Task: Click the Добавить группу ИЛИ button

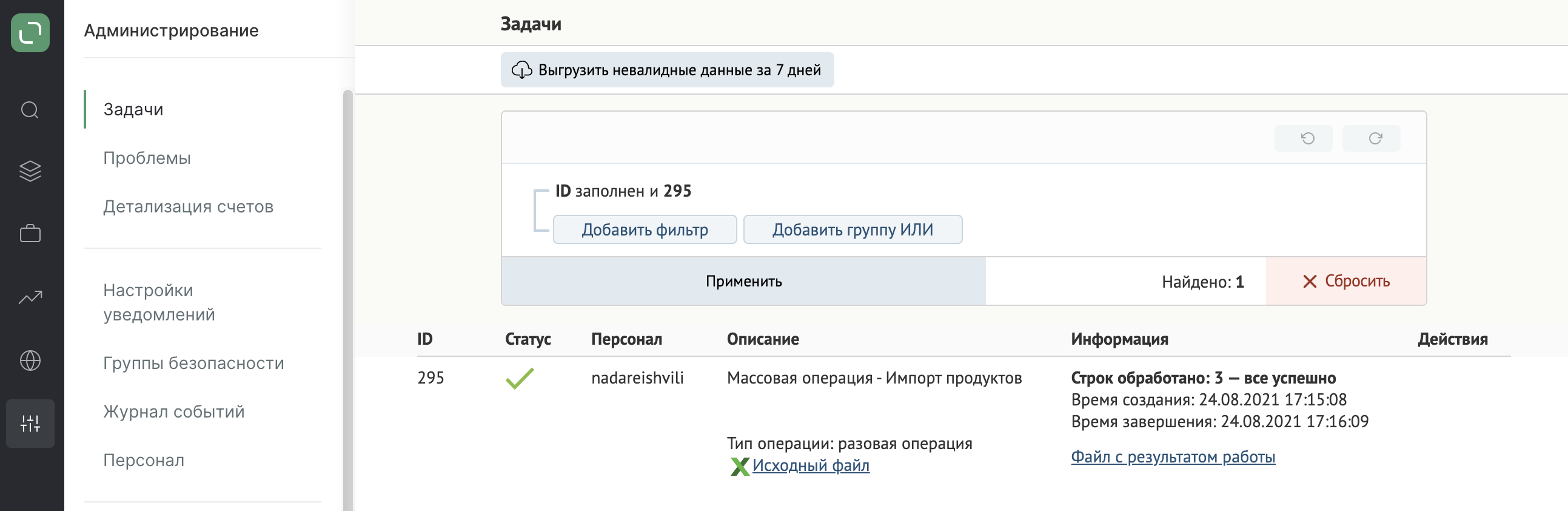Action: point(852,229)
